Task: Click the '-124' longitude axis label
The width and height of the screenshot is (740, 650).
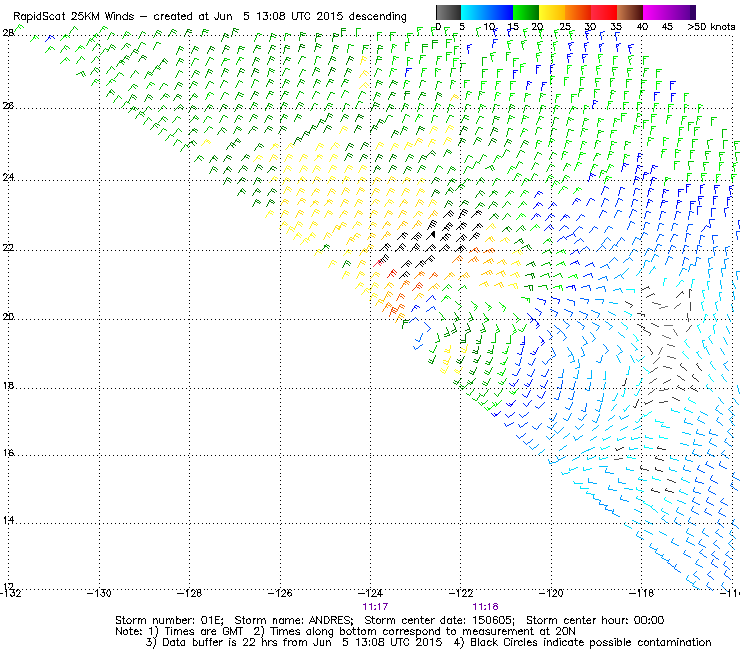Action: [x=370, y=593]
